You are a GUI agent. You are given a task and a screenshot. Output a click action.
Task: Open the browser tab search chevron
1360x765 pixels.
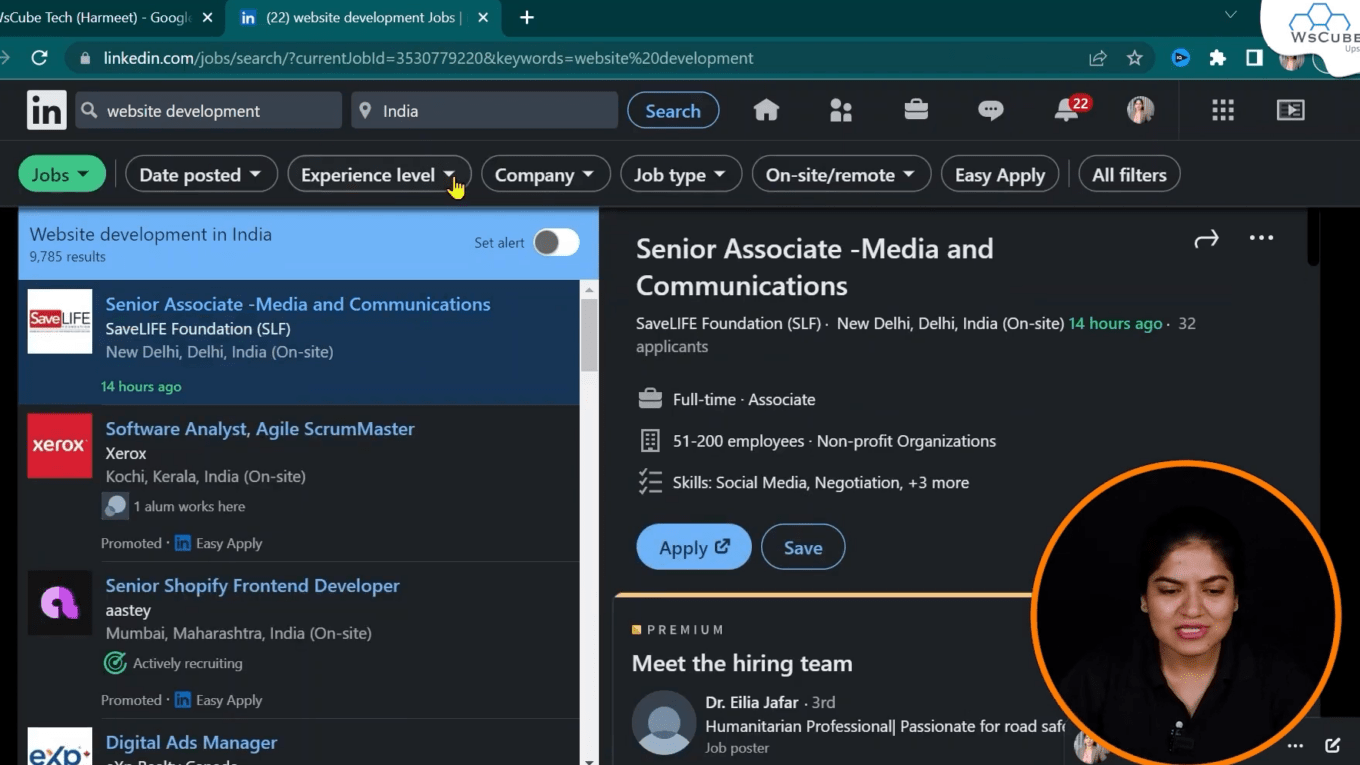pos(1230,15)
